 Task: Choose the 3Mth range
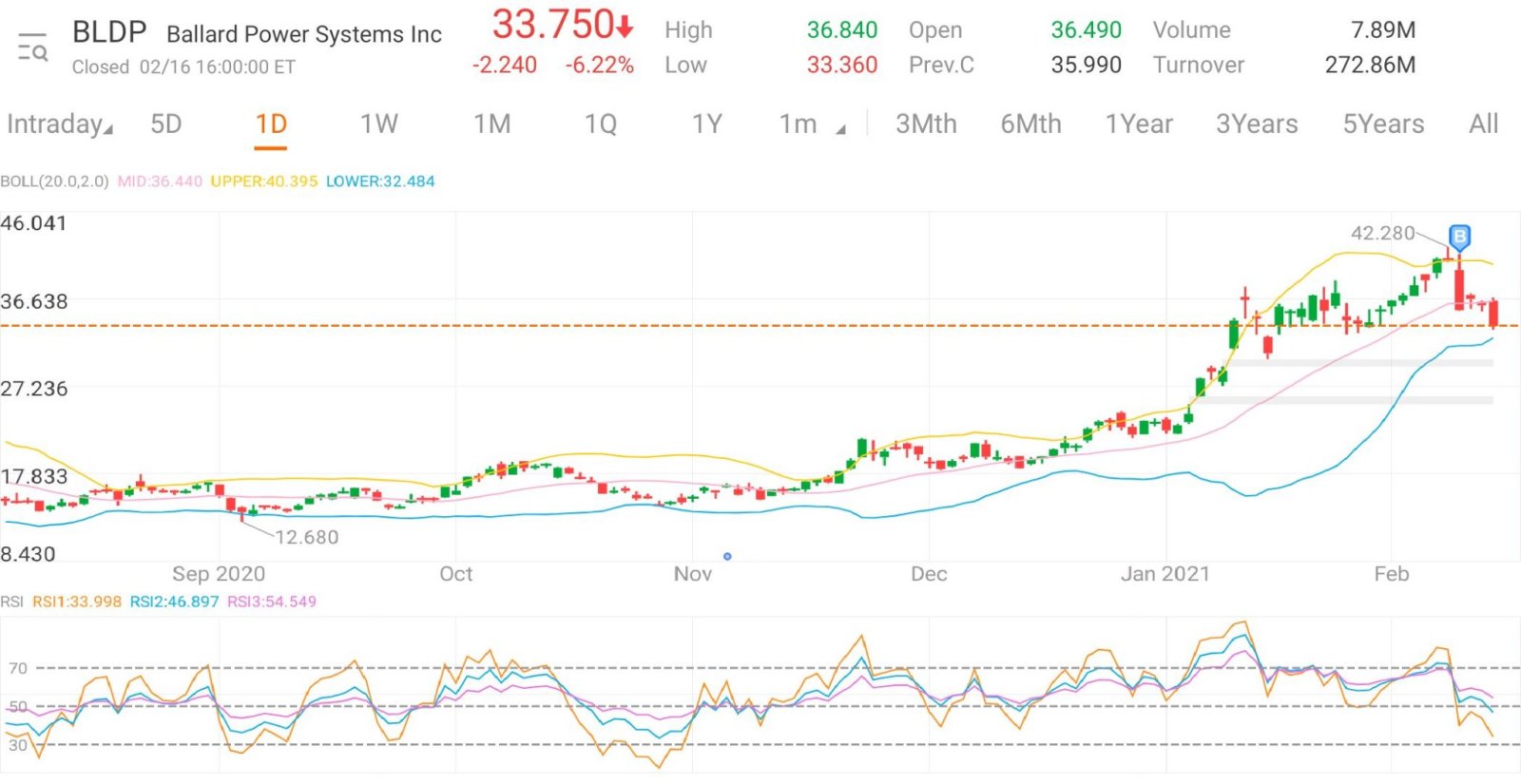click(926, 124)
